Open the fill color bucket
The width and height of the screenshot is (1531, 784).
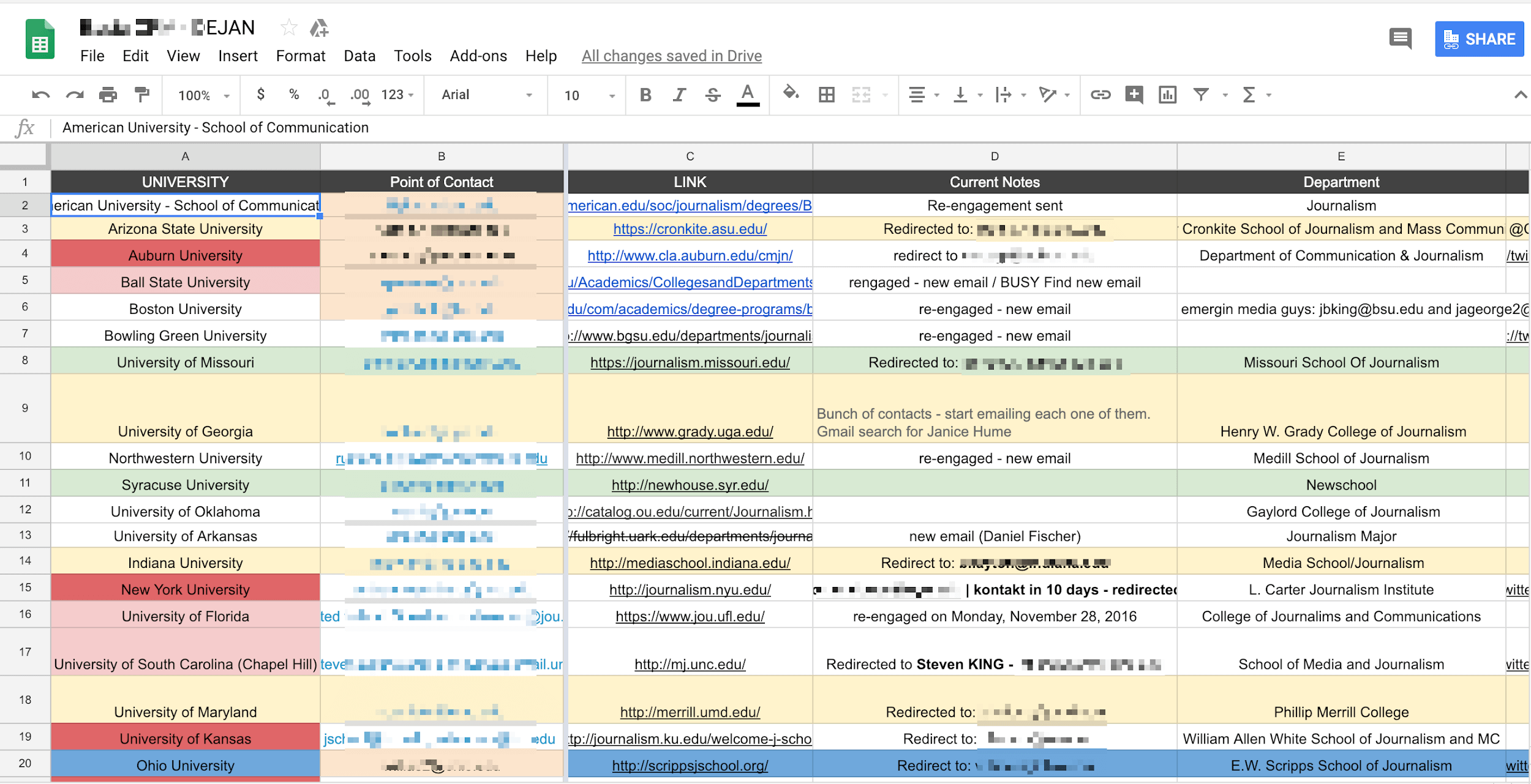coord(791,94)
